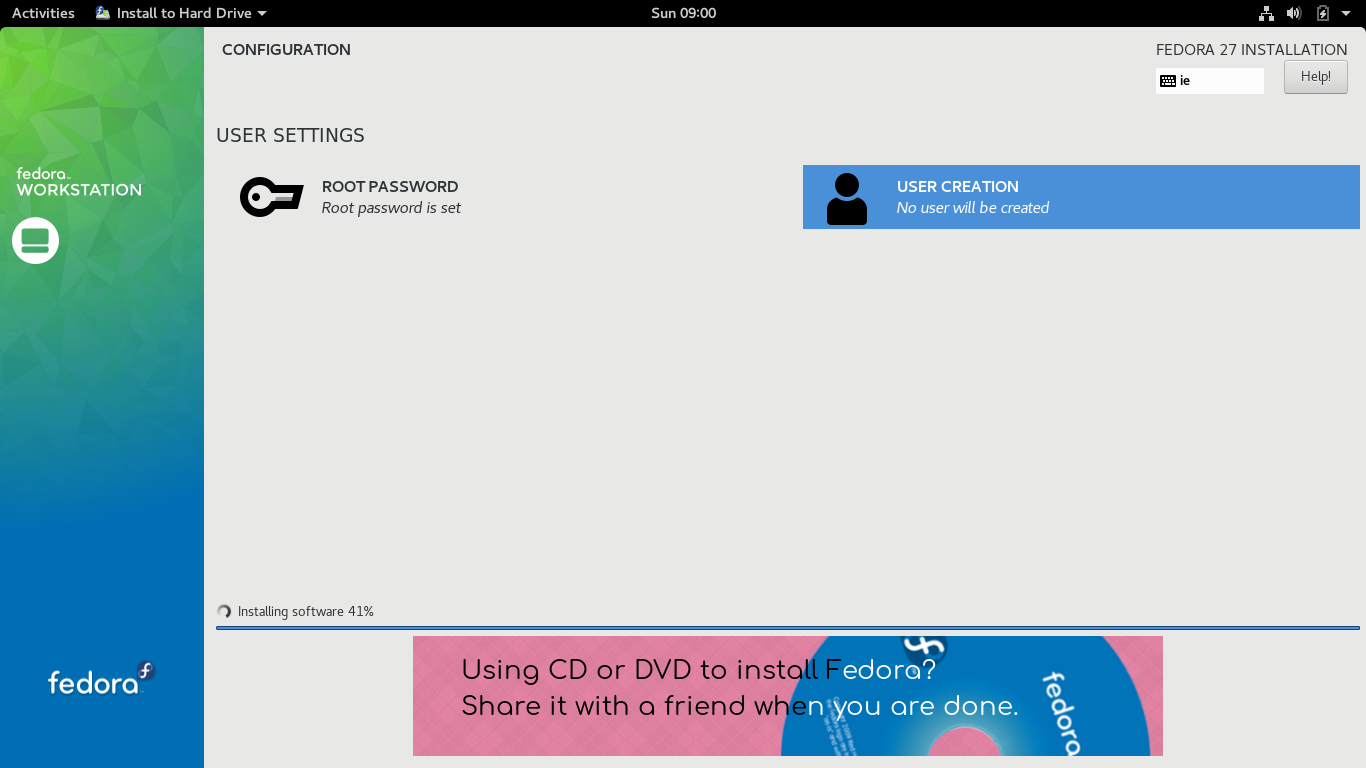Click the installation progress bar

pyautogui.click(x=787, y=628)
